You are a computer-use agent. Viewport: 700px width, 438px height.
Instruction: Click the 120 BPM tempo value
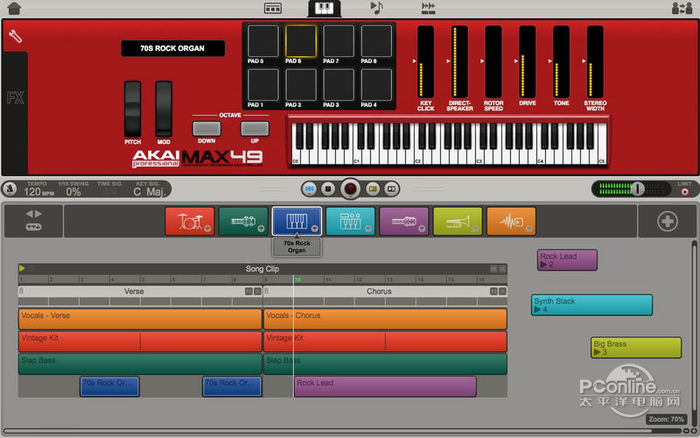point(38,192)
